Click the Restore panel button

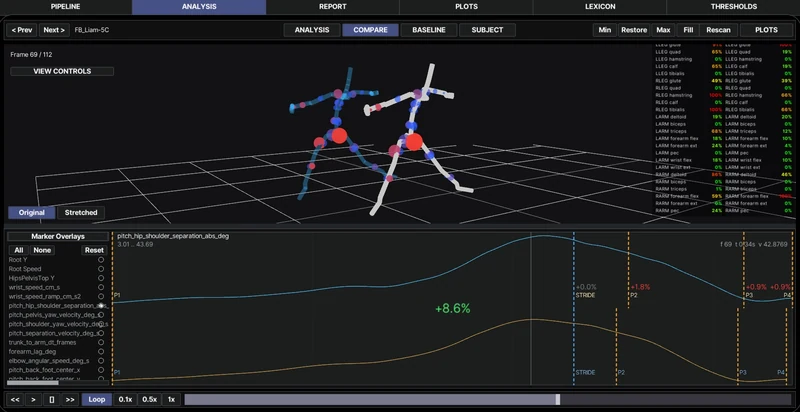[x=634, y=30]
